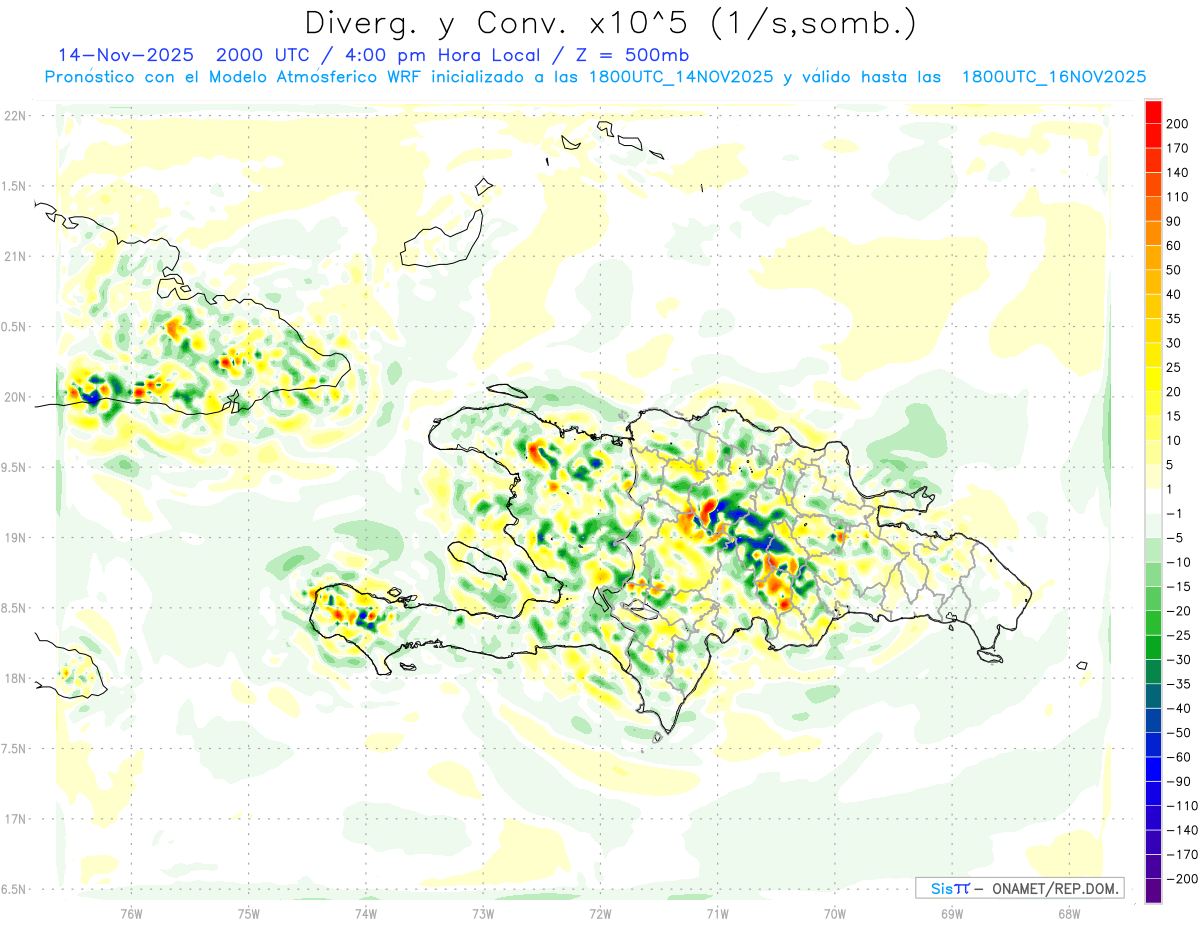Click the latitude label '21N'
Viewport: 1200px width, 927px height.
pyautogui.click(x=14, y=256)
